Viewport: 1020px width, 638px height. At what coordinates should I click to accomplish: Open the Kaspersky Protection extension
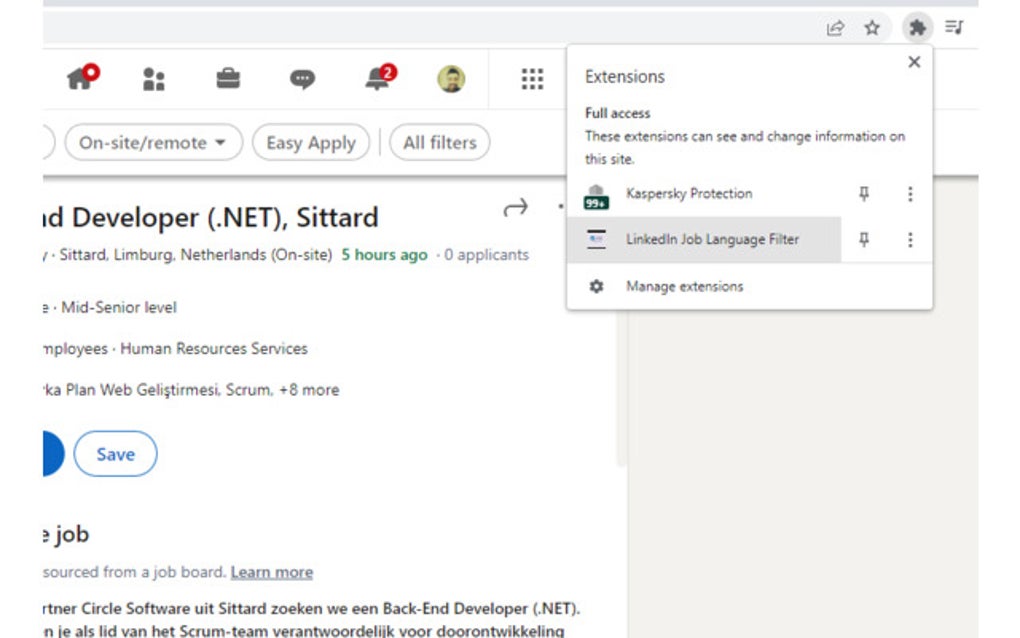[x=689, y=194]
